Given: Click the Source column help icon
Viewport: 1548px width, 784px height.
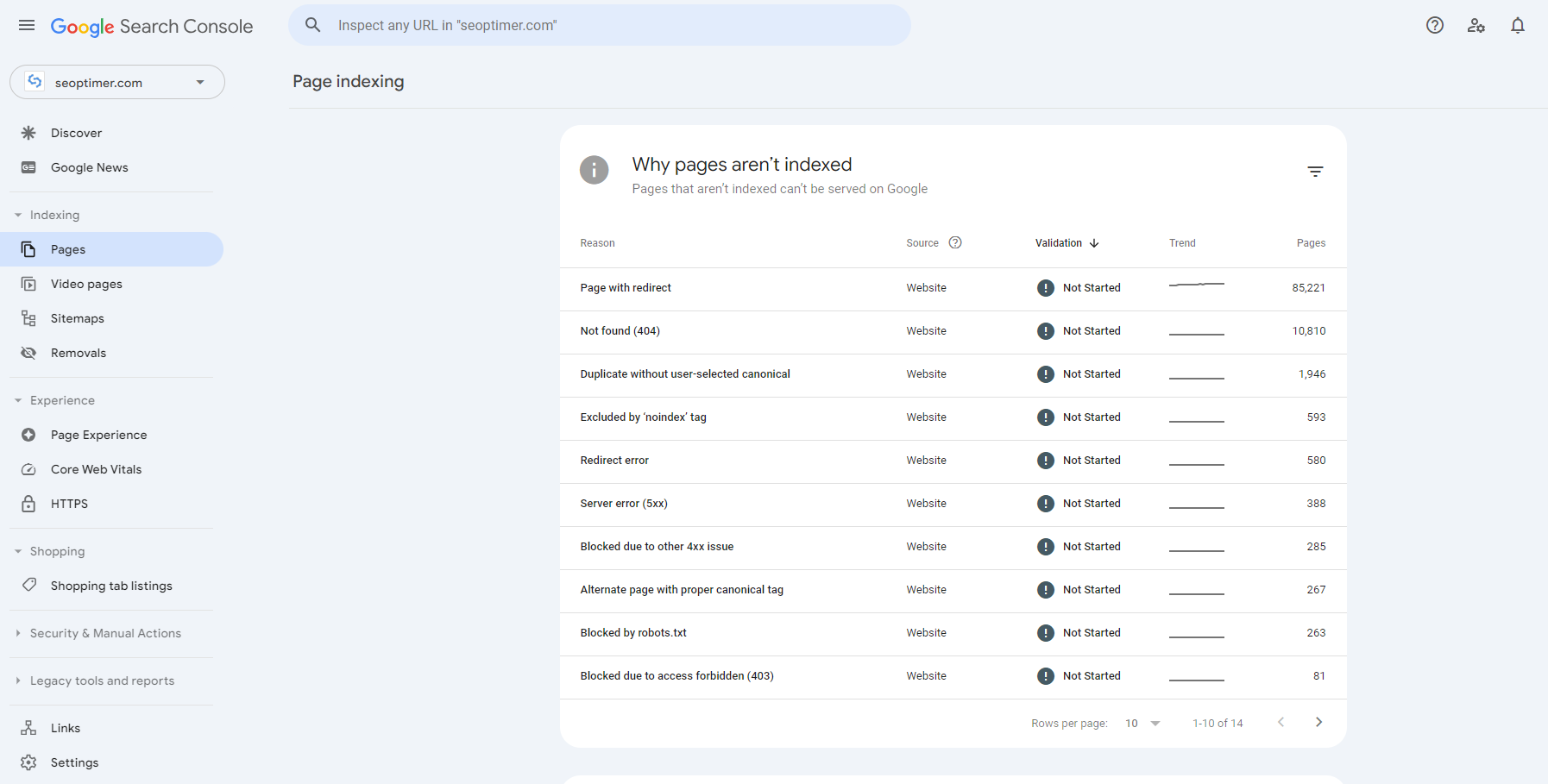Looking at the screenshot, I should tap(955, 243).
